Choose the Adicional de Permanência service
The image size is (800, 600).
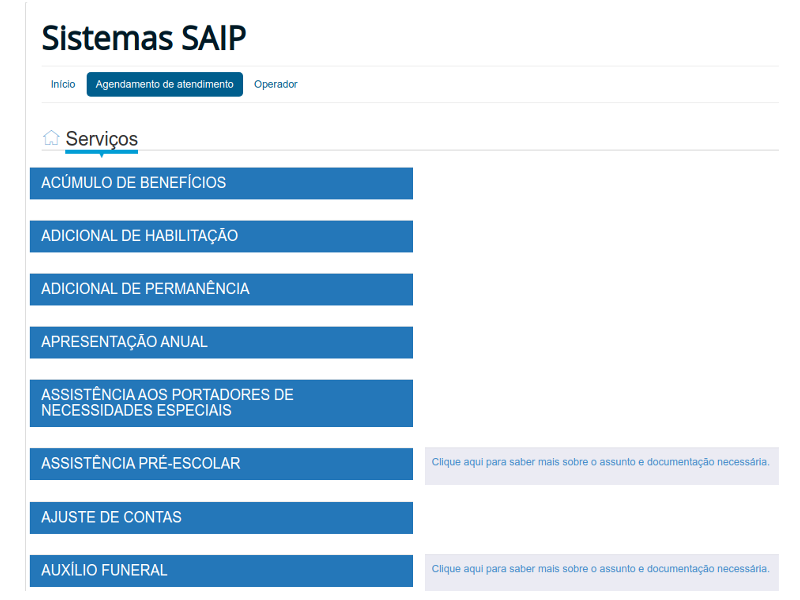[x=221, y=289]
